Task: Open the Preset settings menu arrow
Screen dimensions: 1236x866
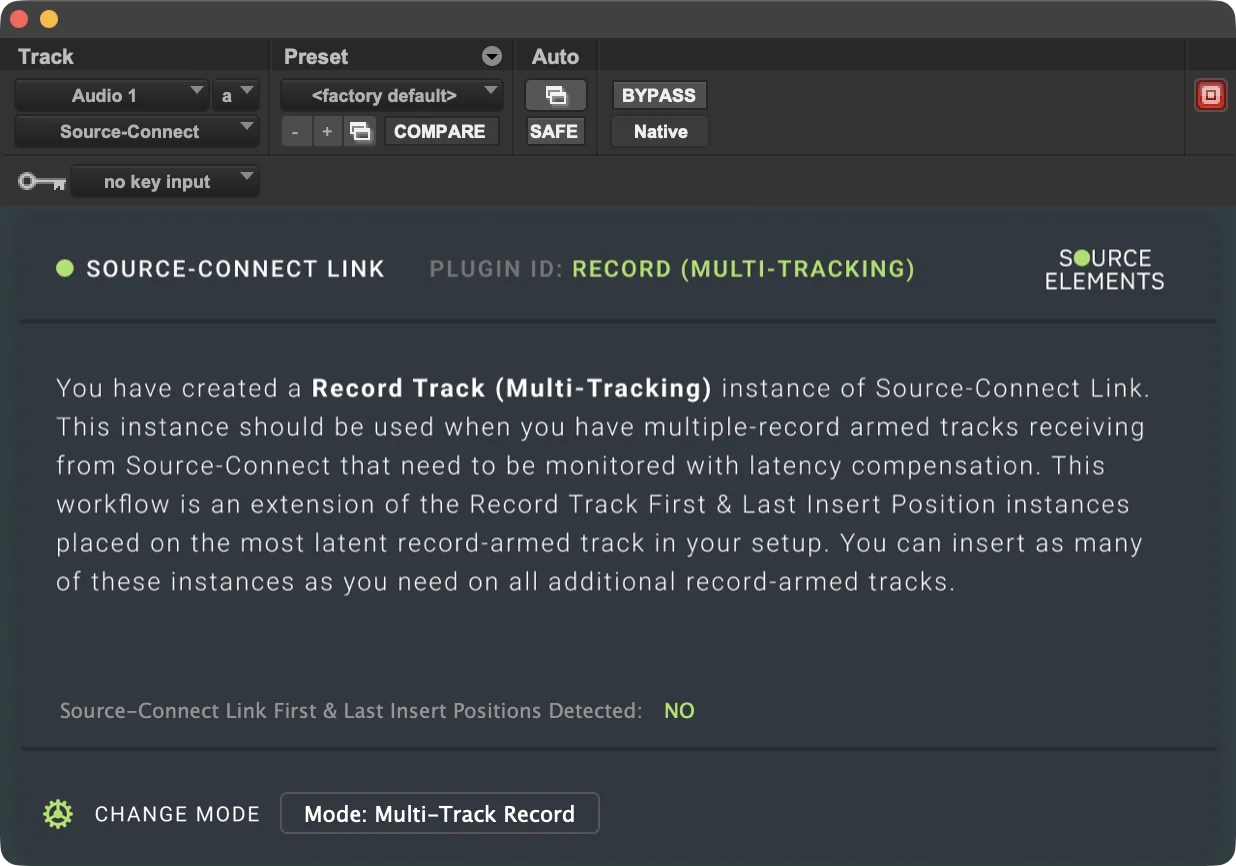Action: pos(491,56)
